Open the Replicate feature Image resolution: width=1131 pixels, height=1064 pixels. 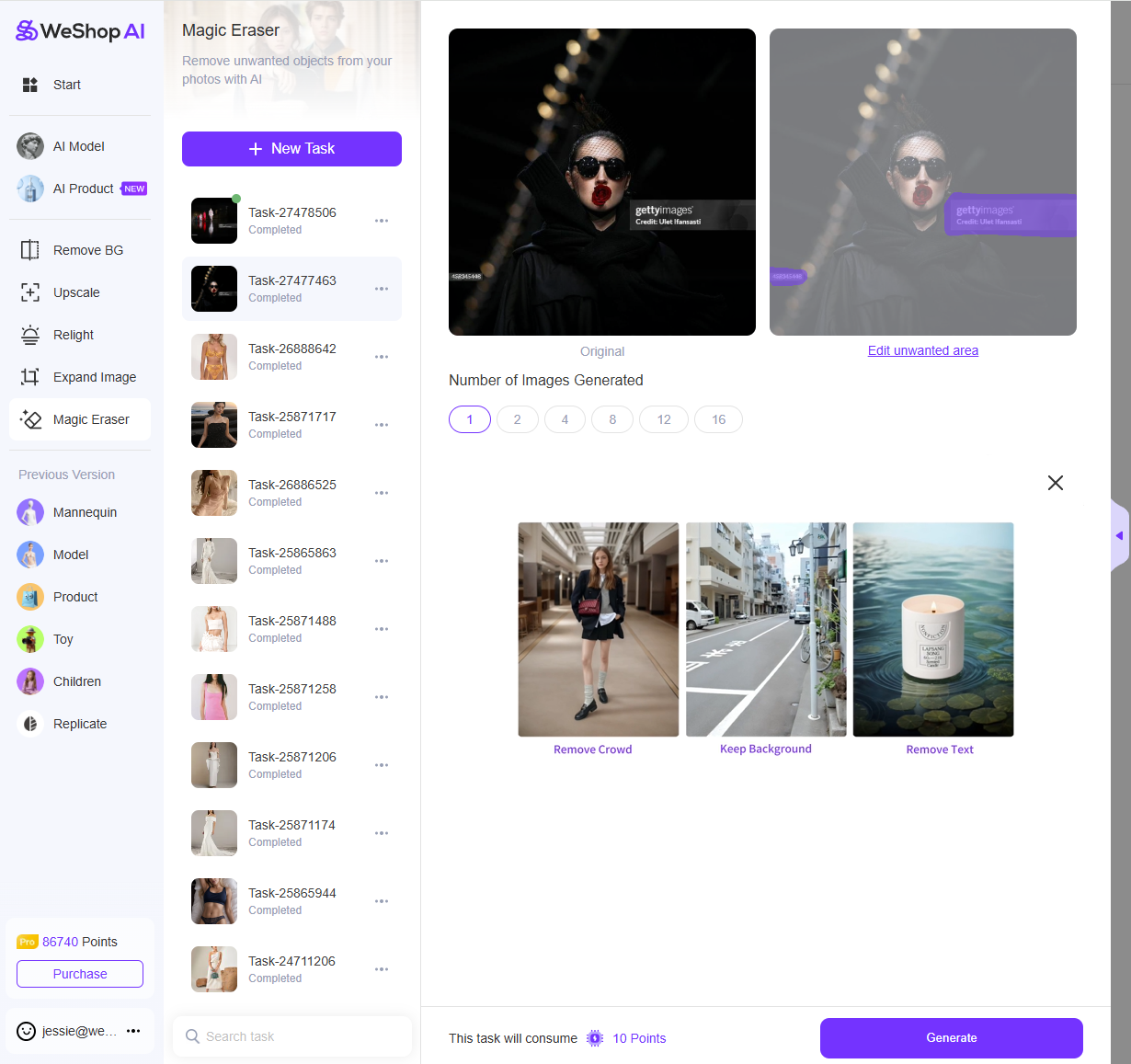[x=80, y=724]
